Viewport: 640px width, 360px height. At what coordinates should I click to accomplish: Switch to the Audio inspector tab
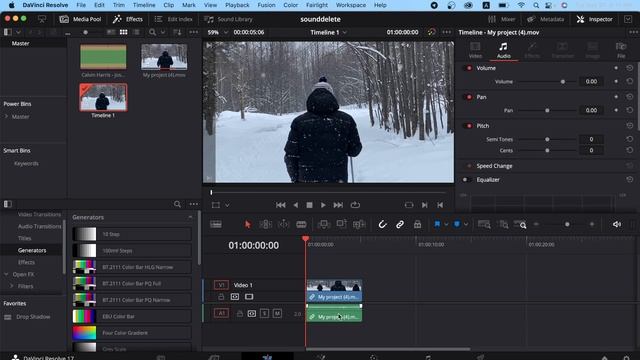pyautogui.click(x=504, y=51)
